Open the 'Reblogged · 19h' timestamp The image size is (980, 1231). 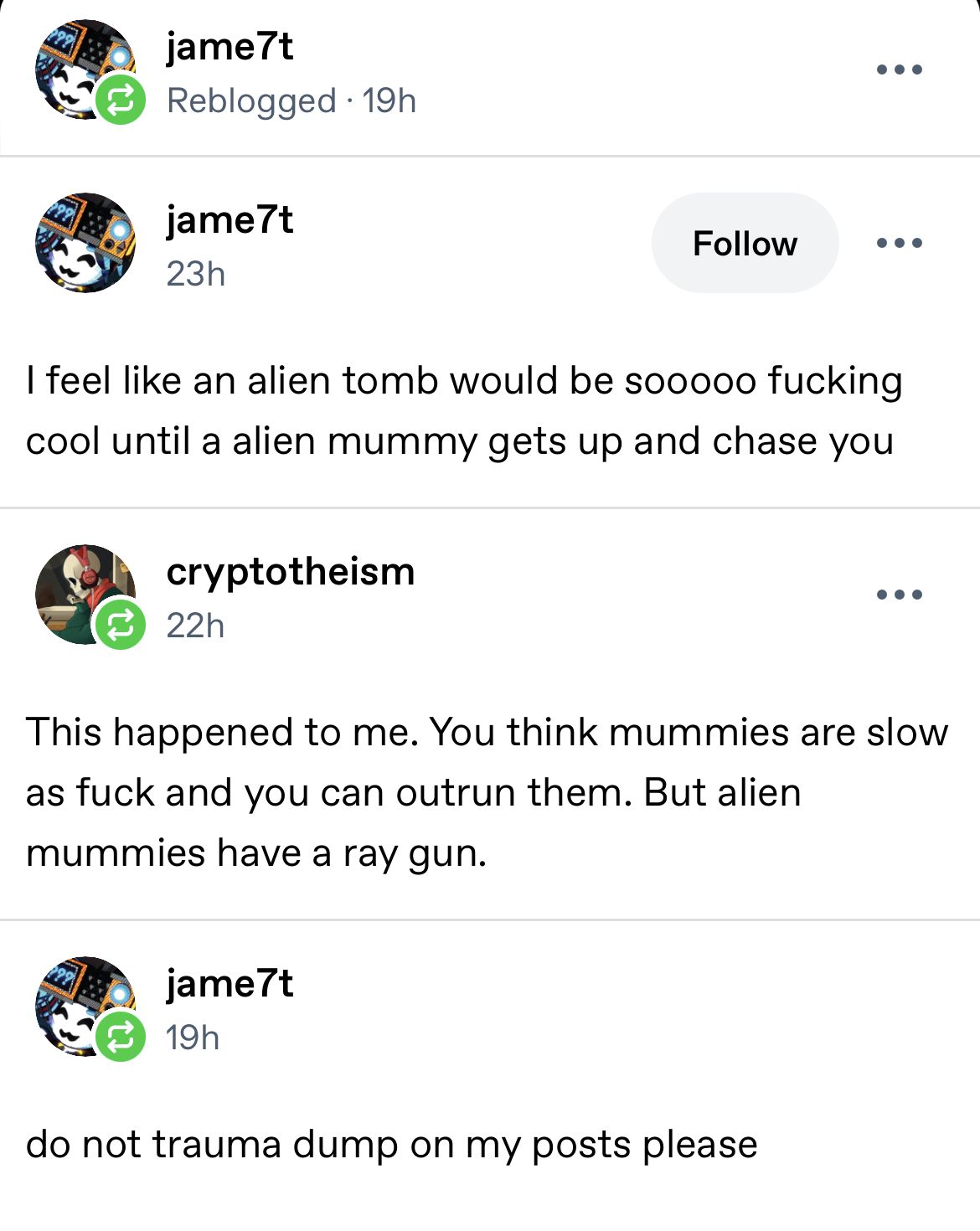tap(291, 101)
